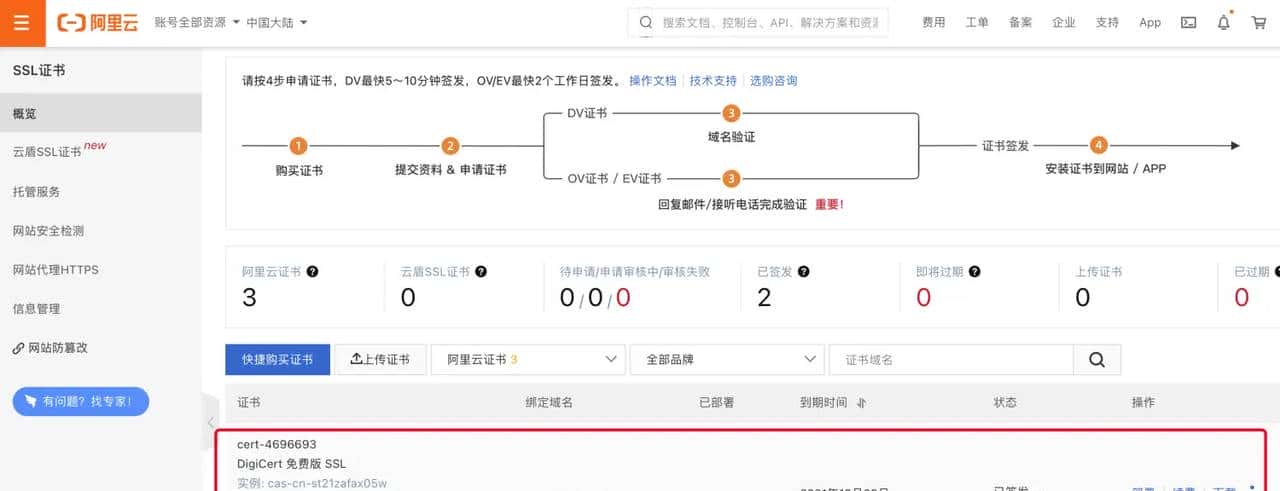Click the 快捷购买证书 button
1280x491 pixels.
click(x=278, y=360)
